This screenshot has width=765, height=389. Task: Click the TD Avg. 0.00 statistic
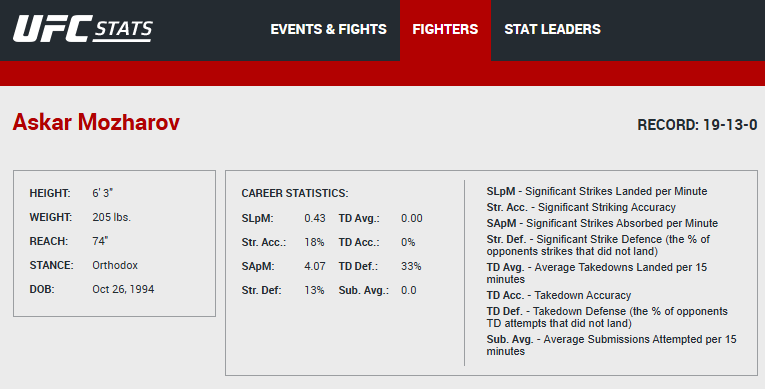412,218
